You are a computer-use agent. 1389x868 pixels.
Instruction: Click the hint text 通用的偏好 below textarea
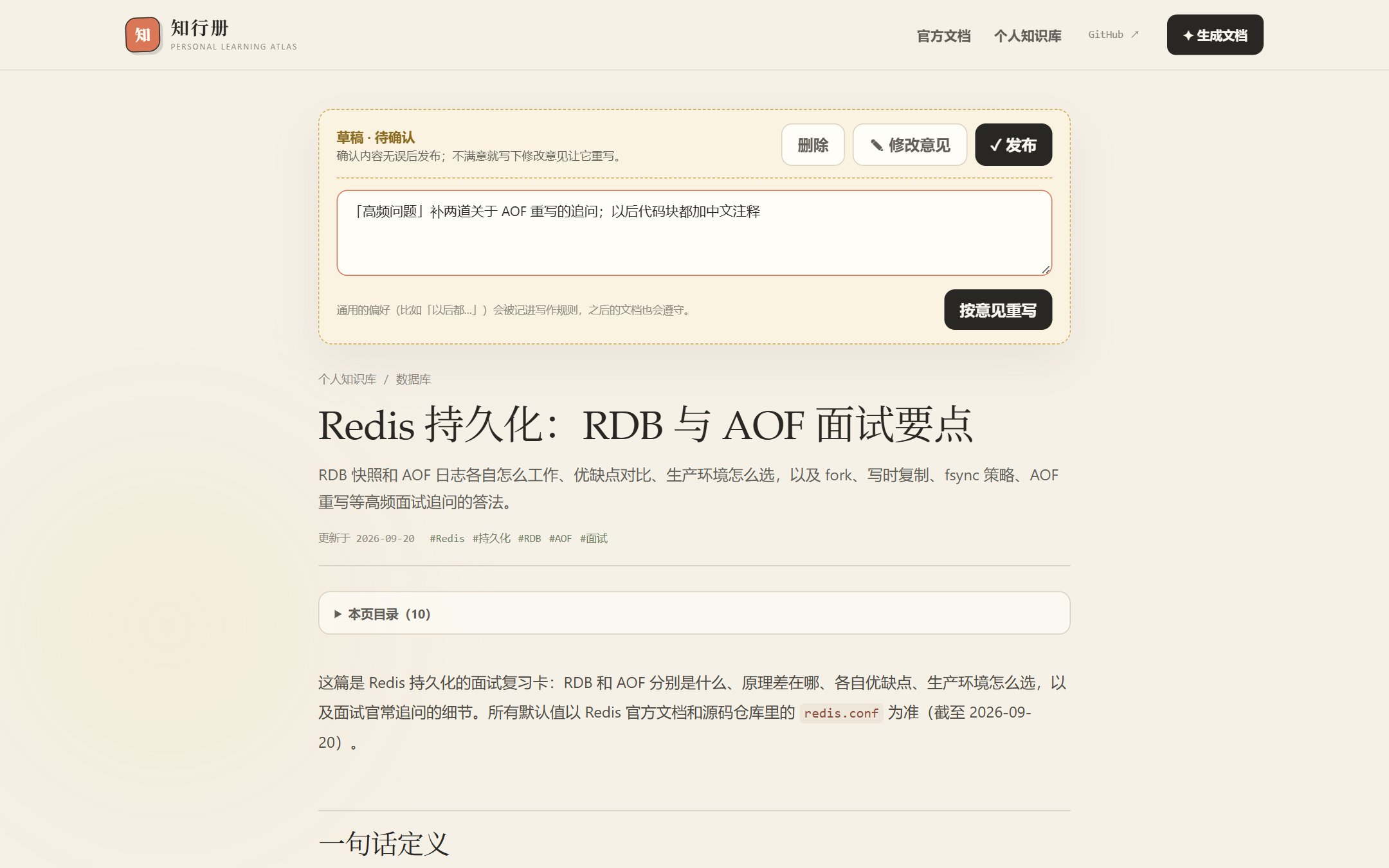[514, 310]
